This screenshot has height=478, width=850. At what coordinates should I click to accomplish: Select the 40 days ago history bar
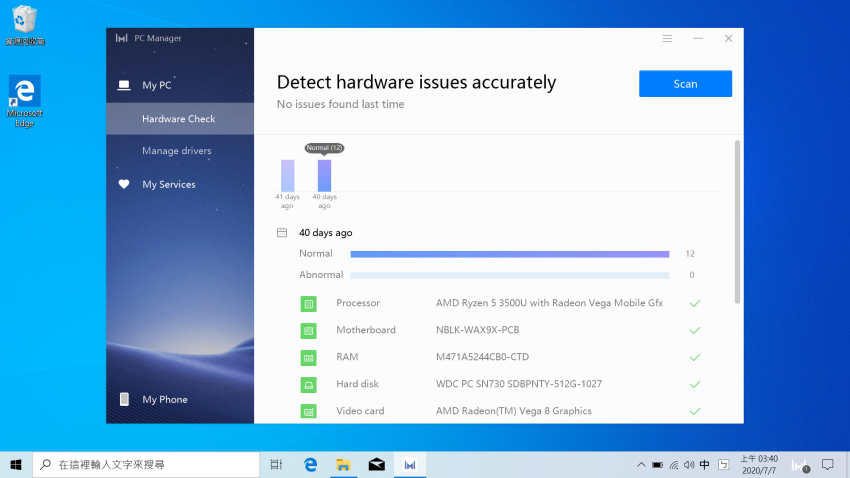(324, 175)
